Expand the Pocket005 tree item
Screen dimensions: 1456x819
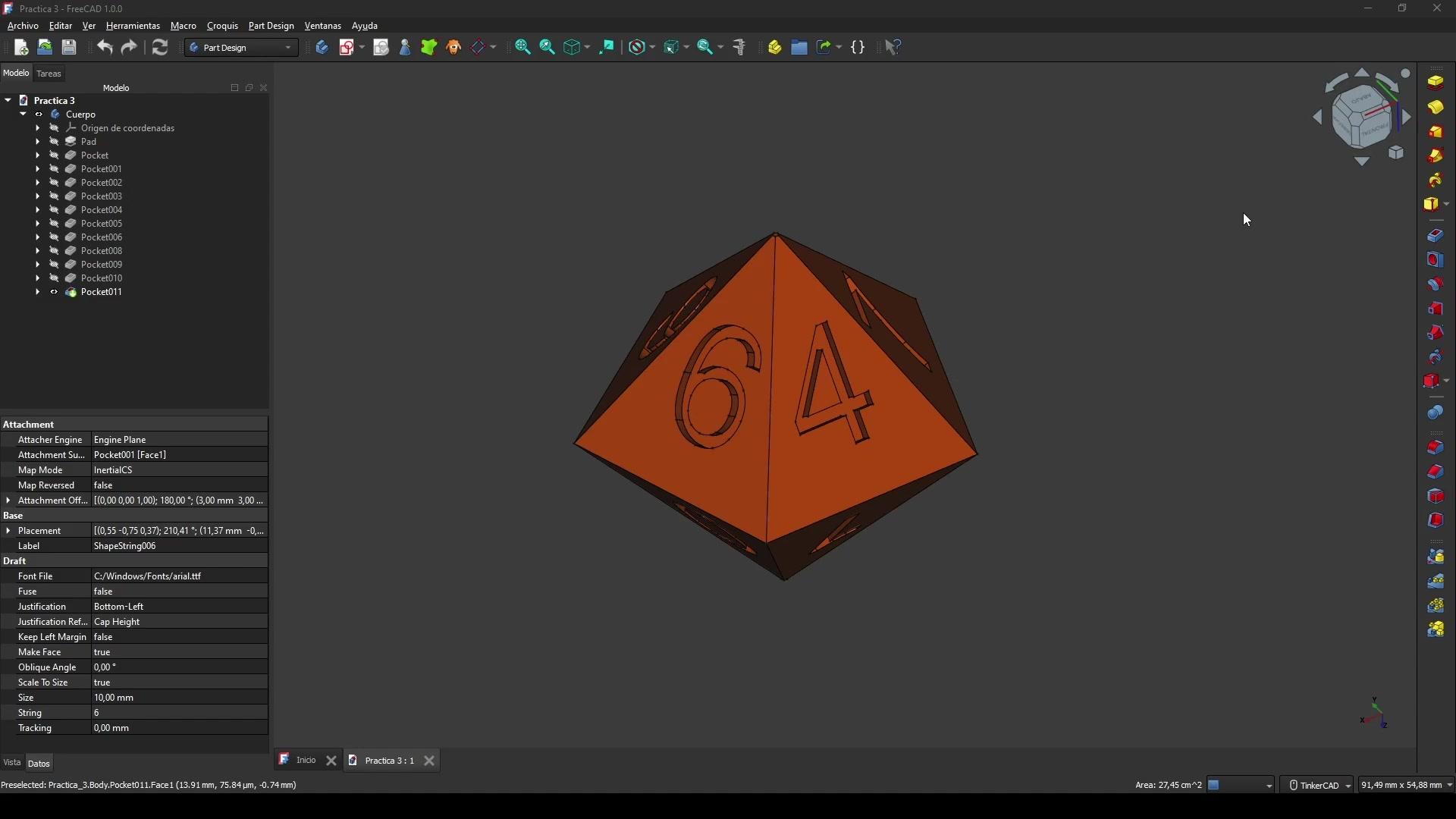point(37,224)
